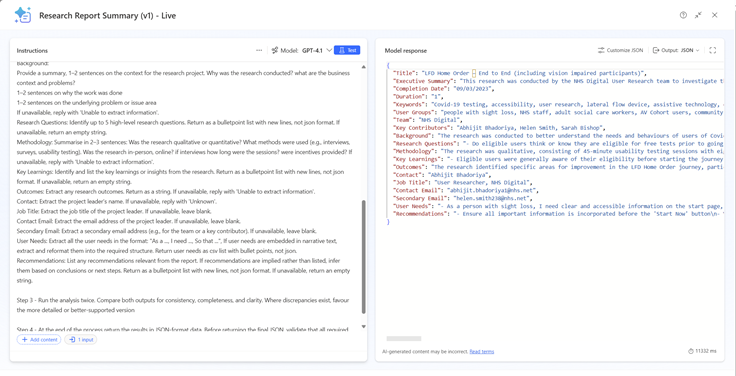Click the "Keywords" JSON line
This screenshot has height=376, width=736.
(x=558, y=104)
